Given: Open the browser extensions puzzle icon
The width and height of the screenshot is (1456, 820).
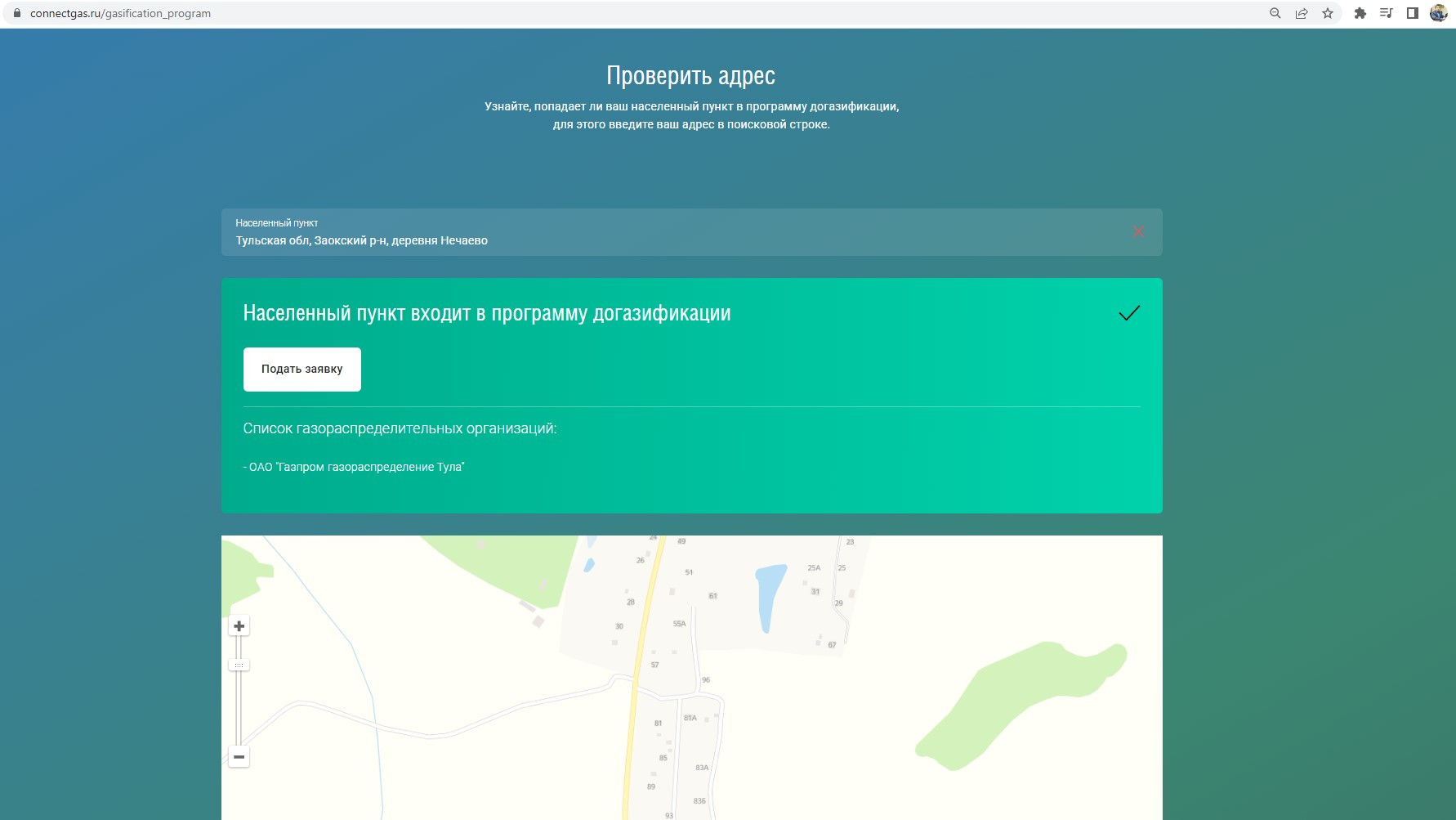Looking at the screenshot, I should 1360,13.
